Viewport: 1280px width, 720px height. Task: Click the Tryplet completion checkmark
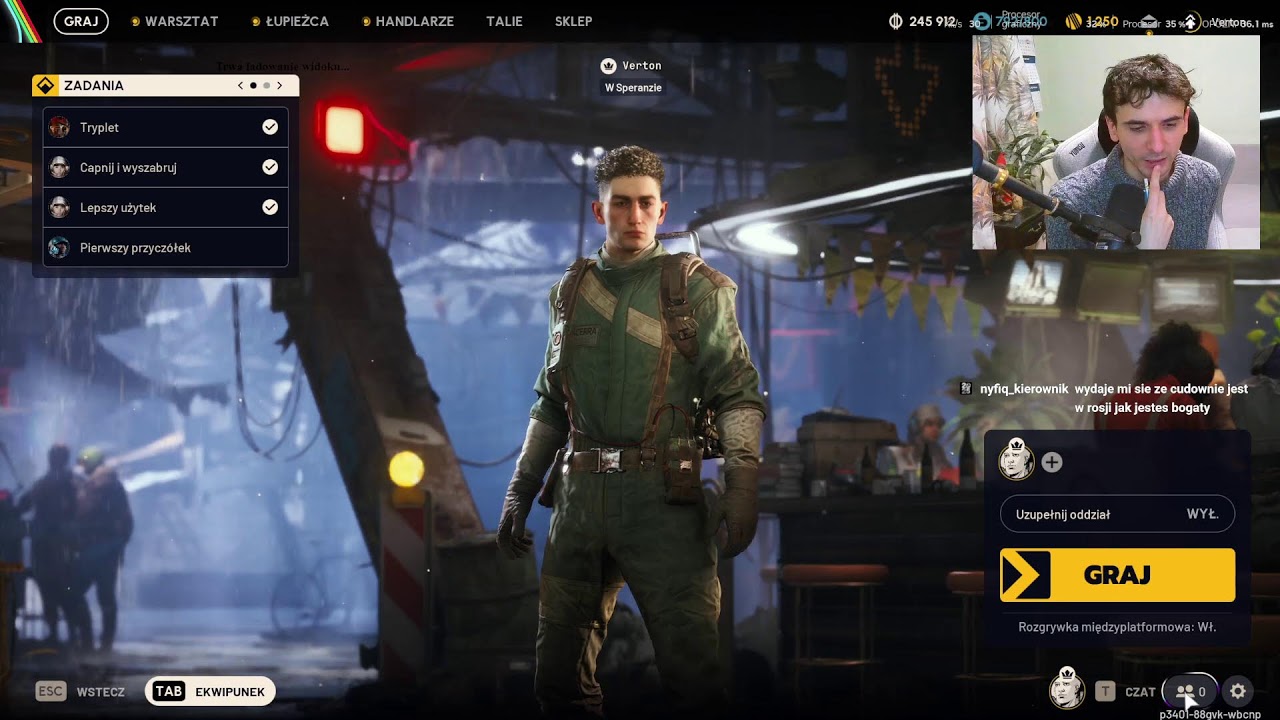click(x=270, y=127)
